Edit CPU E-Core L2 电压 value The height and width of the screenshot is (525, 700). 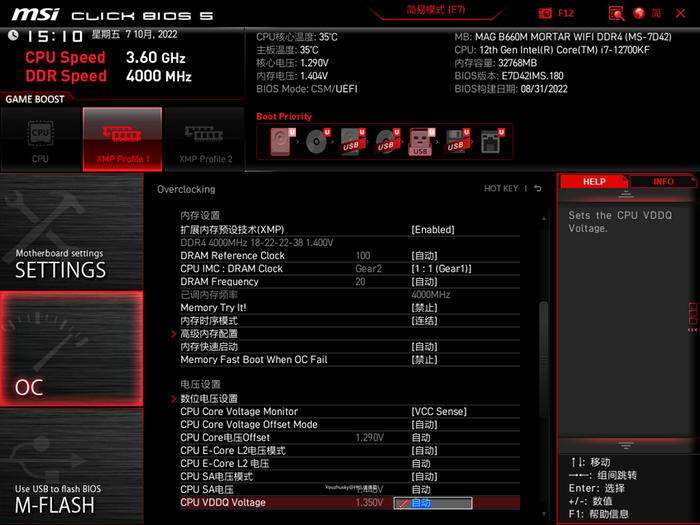(421, 463)
